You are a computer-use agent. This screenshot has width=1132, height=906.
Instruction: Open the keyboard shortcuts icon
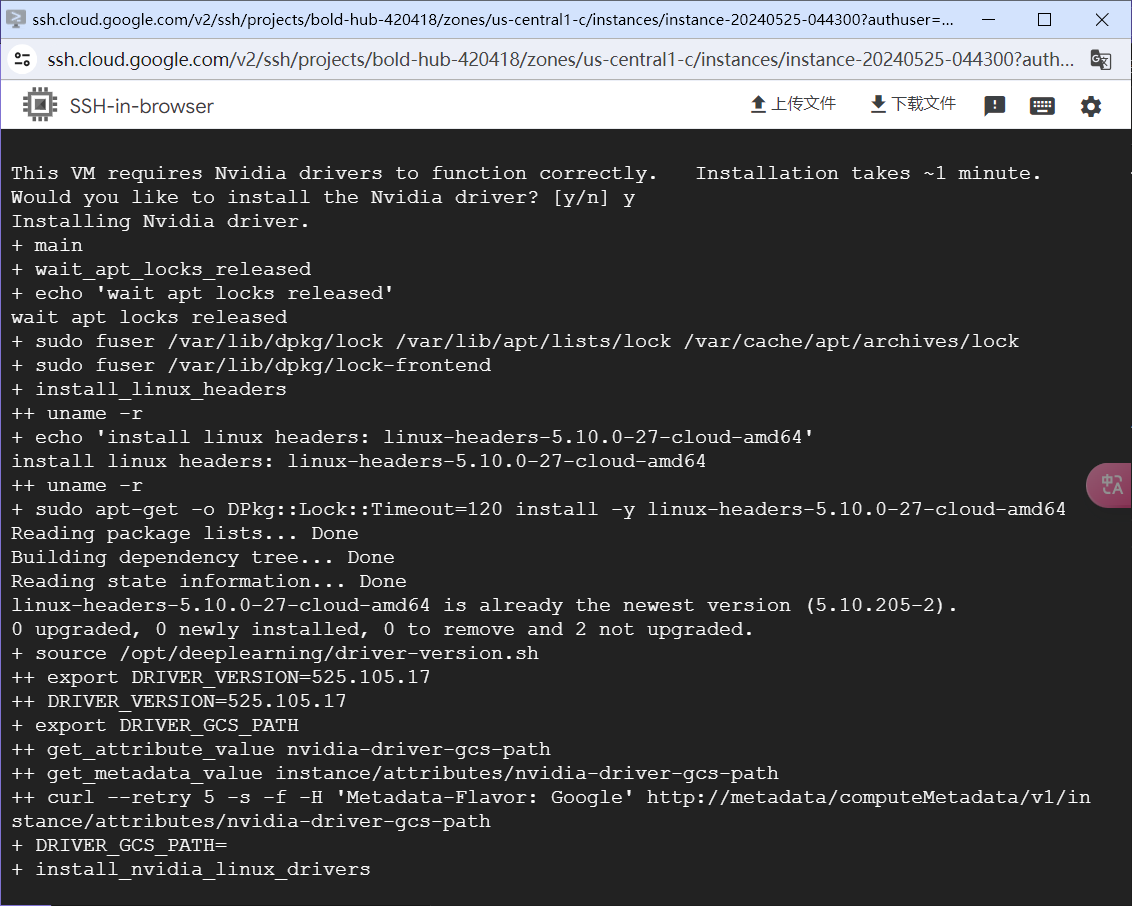pos(1042,106)
